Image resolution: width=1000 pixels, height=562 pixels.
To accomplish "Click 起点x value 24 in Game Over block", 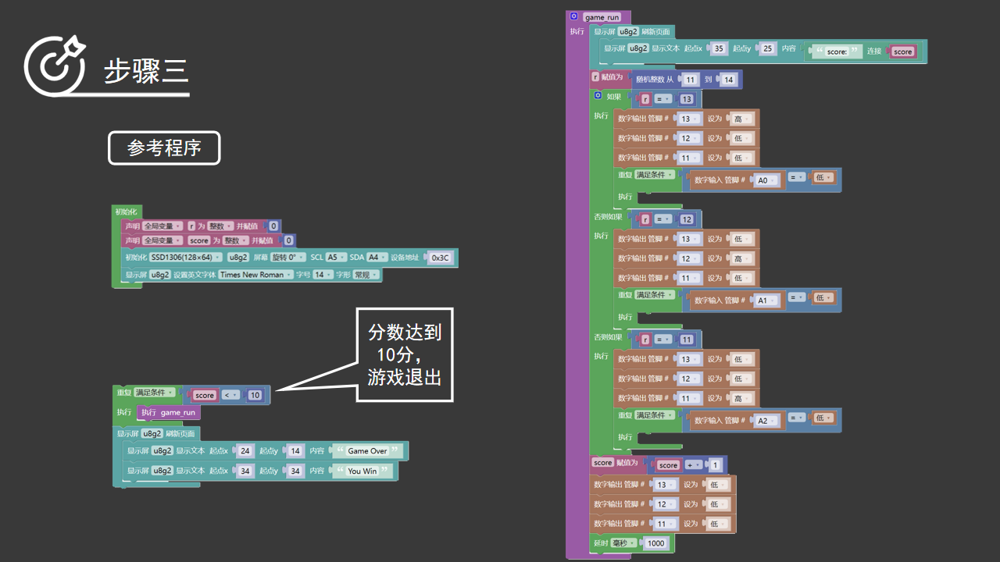I will point(245,451).
